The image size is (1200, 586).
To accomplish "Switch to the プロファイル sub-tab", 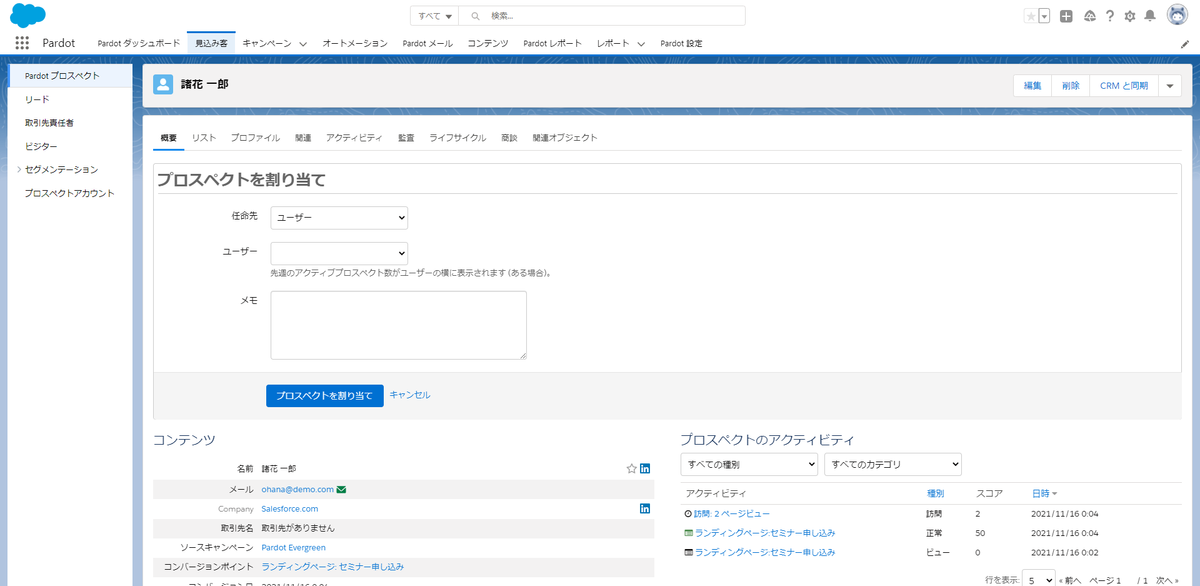I will 255,138.
